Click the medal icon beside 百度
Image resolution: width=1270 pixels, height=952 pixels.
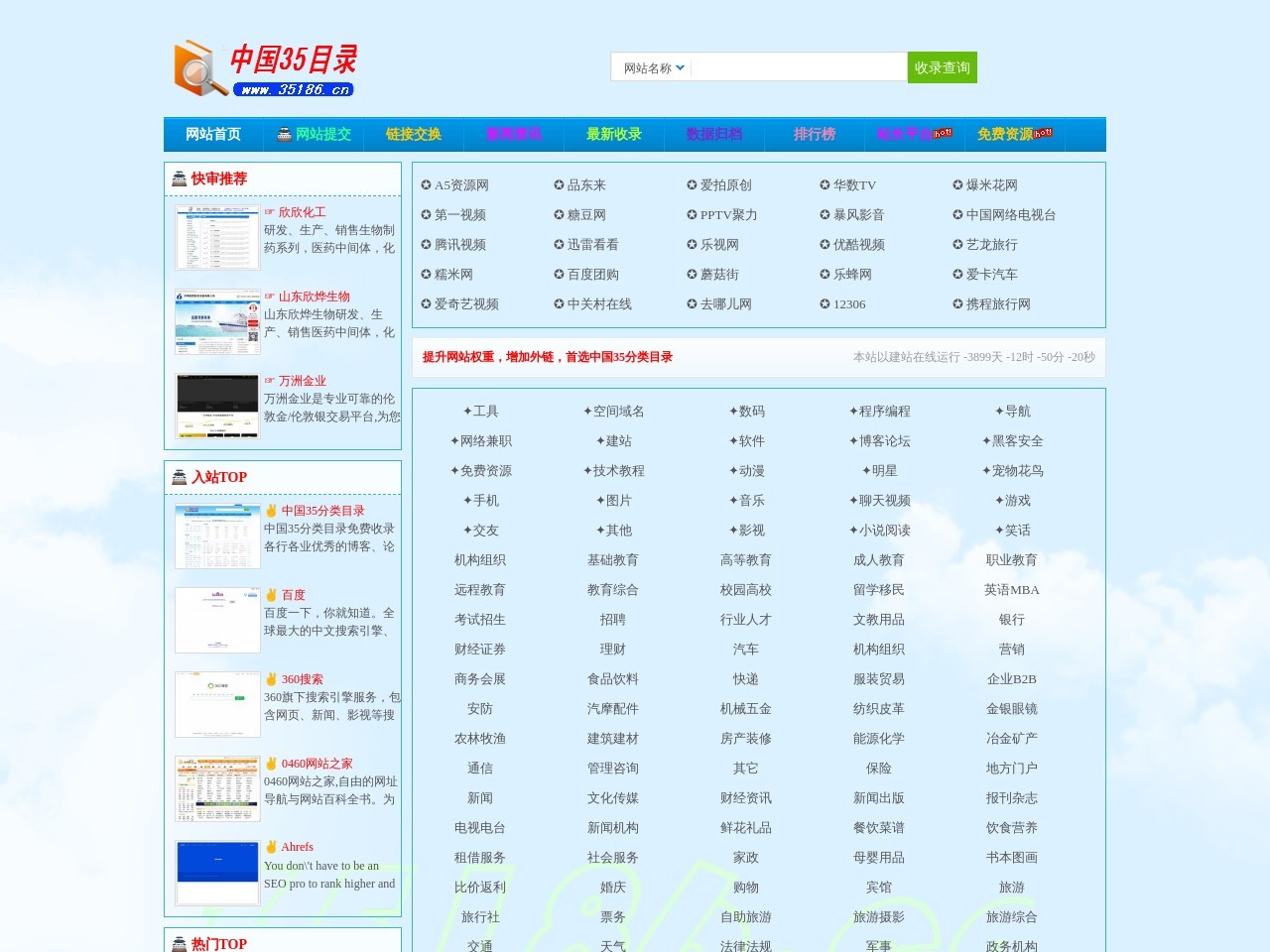(x=270, y=594)
